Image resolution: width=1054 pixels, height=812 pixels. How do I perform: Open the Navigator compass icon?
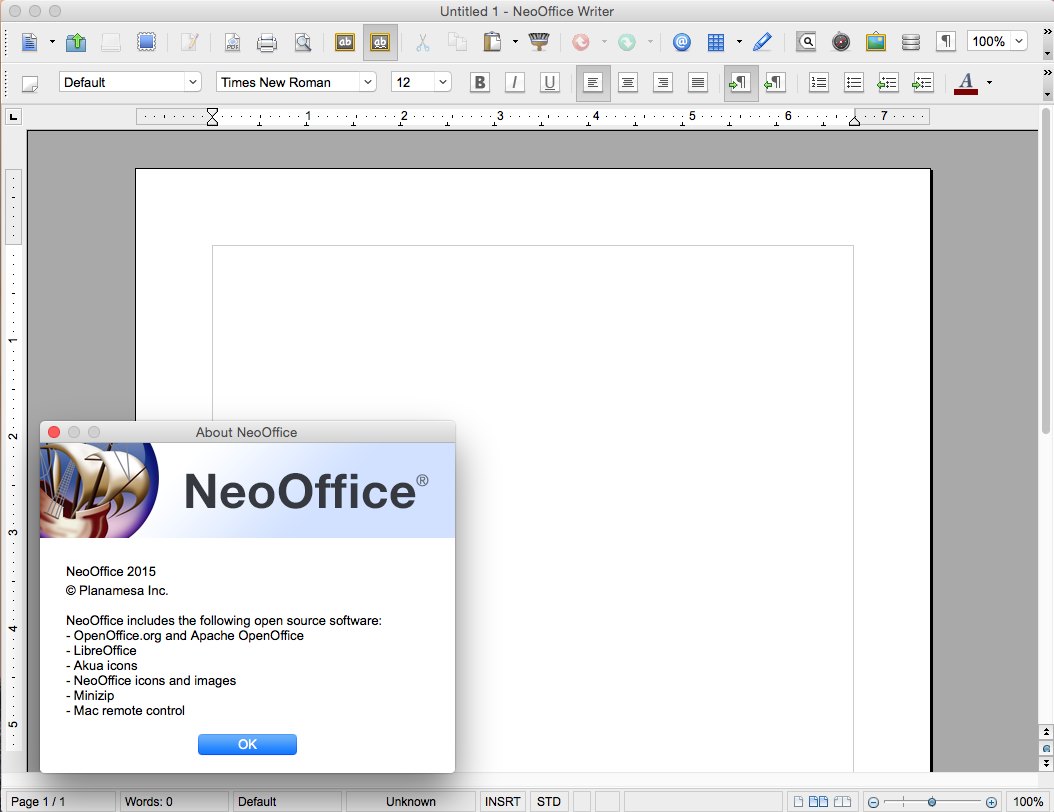point(841,42)
